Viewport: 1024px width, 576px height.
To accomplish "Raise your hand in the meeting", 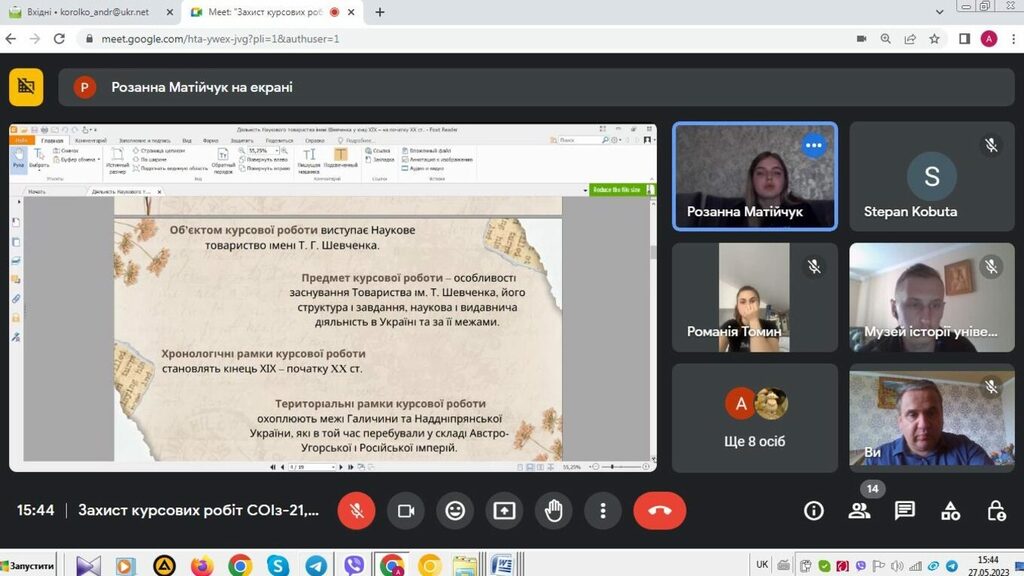I will click(553, 511).
